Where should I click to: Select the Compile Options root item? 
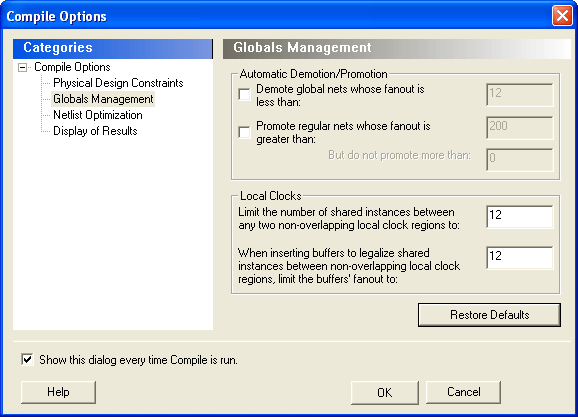72,67
